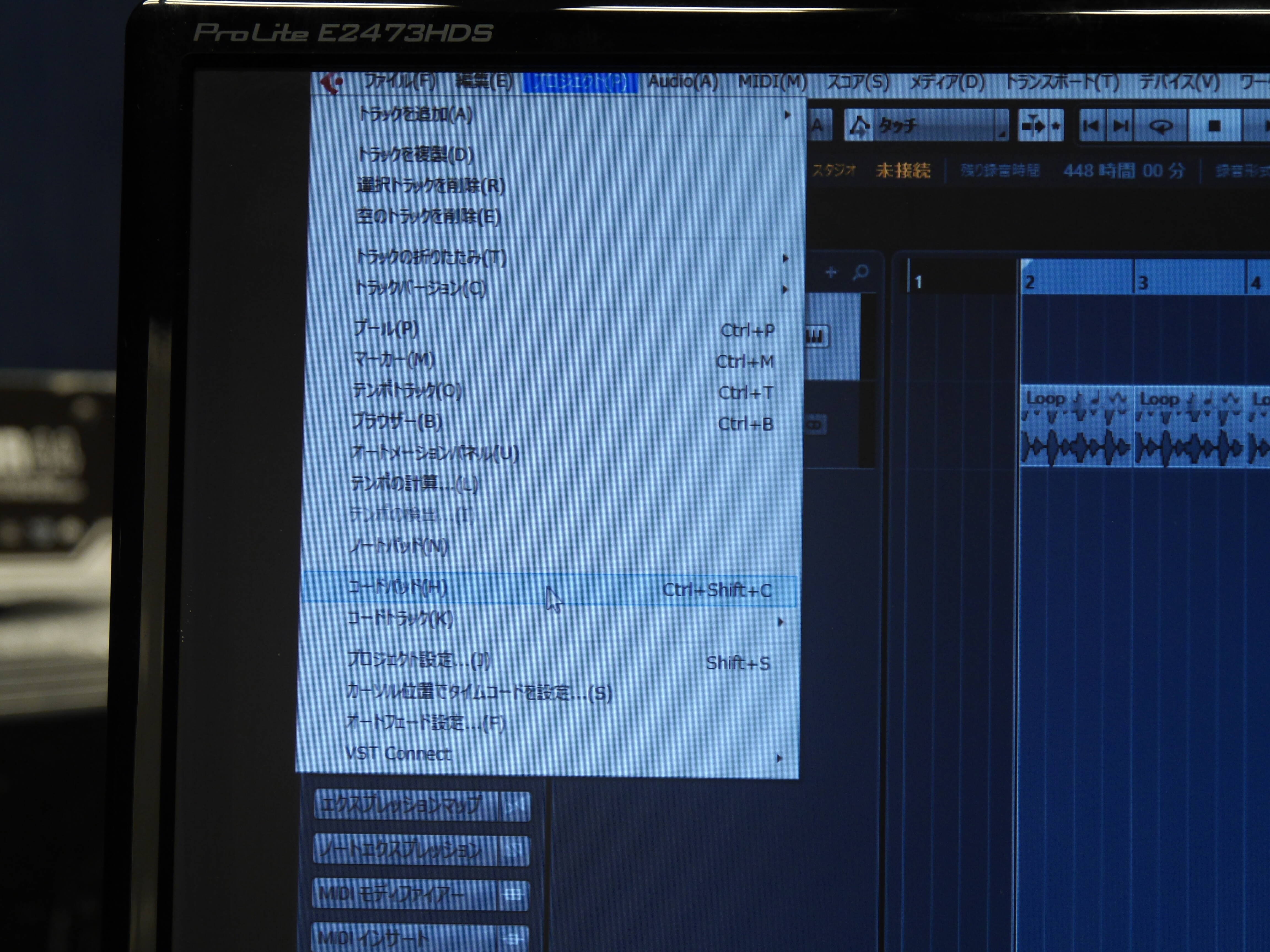Click the audio track link icon
1270x952 pixels.
tap(816, 425)
